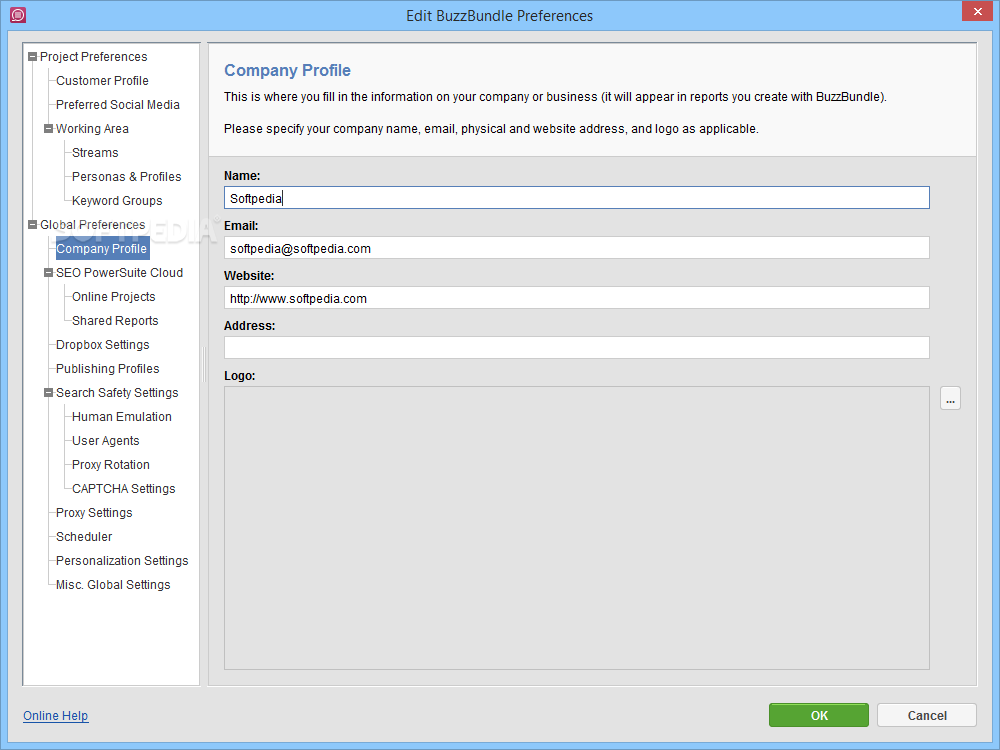
Task: Select Keyword Groups item
Action: (x=117, y=201)
